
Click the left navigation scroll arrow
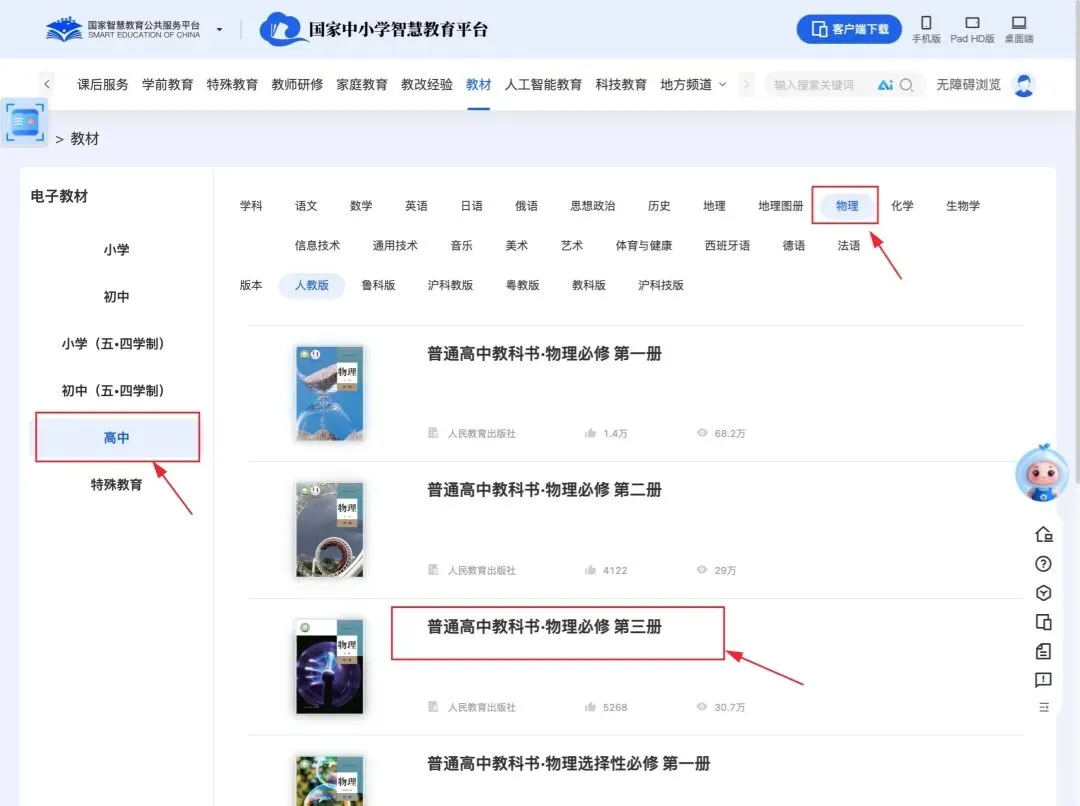click(x=47, y=84)
